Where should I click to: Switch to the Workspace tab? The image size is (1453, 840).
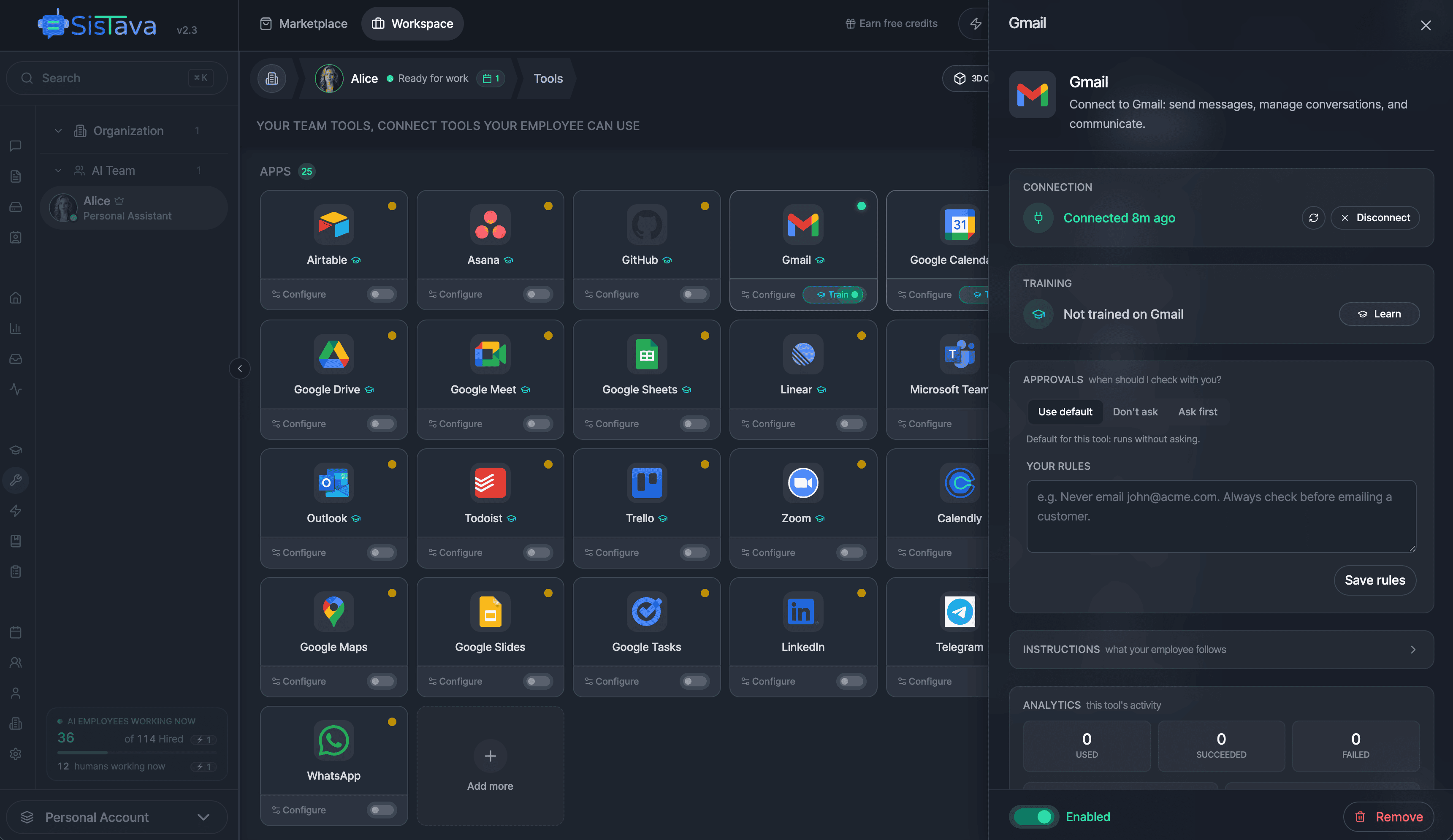point(412,24)
